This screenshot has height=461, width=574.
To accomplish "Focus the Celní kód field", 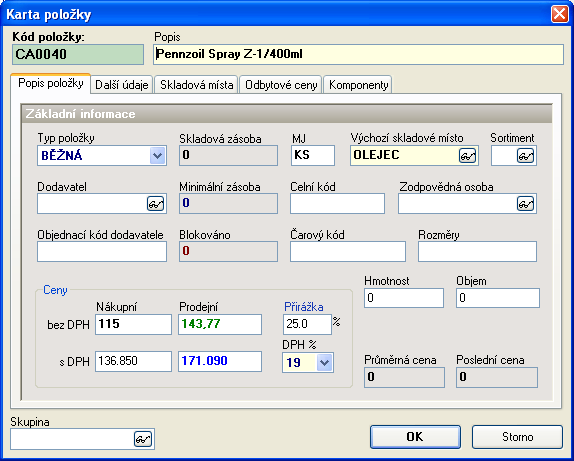I will pos(338,204).
